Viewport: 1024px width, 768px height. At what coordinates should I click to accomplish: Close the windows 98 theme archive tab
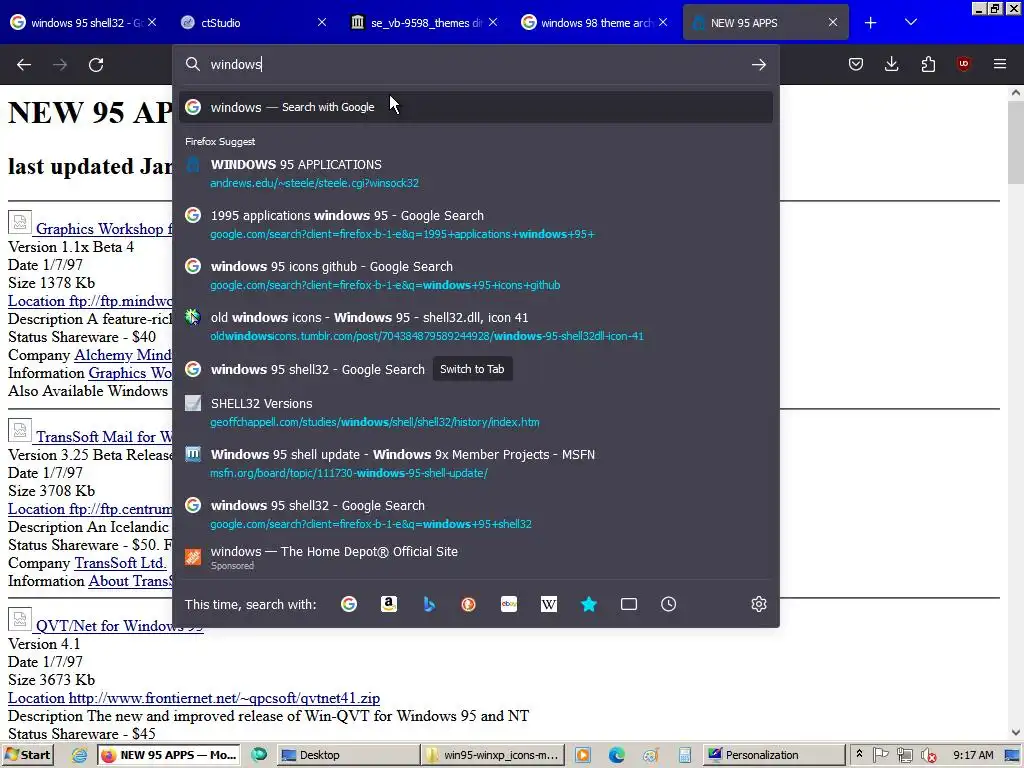point(663,23)
